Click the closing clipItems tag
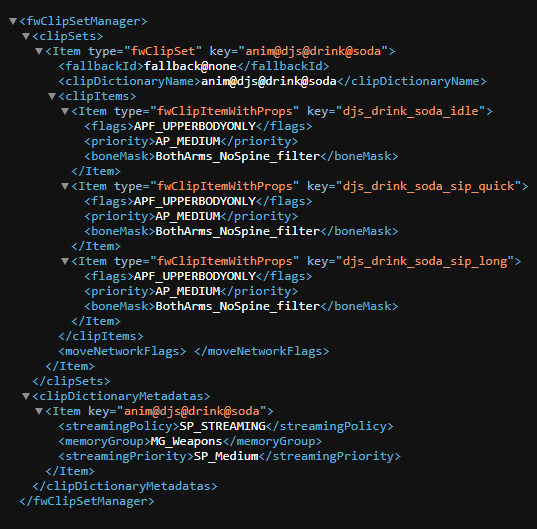Screen dimensions: 537x529 pyautogui.click(x=101, y=336)
